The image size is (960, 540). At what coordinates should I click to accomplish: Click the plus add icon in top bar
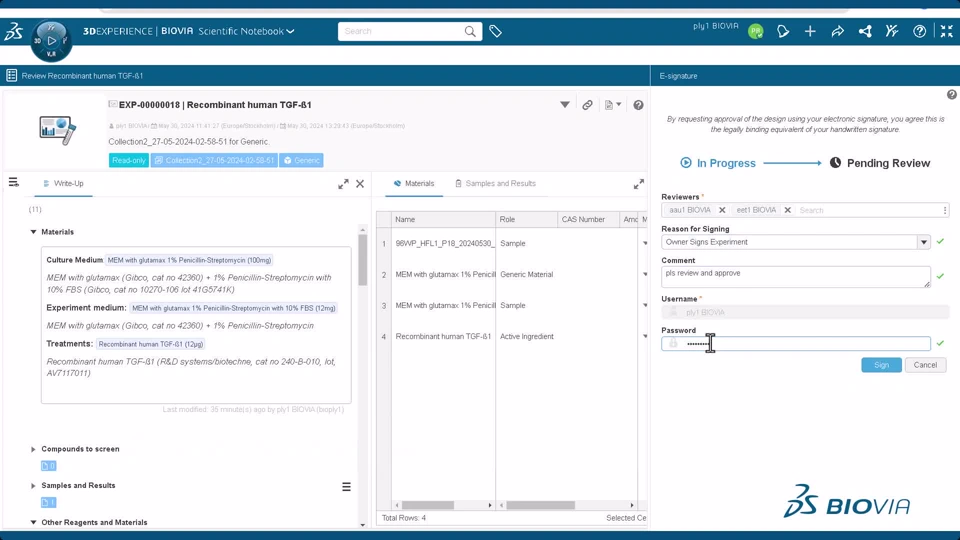810,31
